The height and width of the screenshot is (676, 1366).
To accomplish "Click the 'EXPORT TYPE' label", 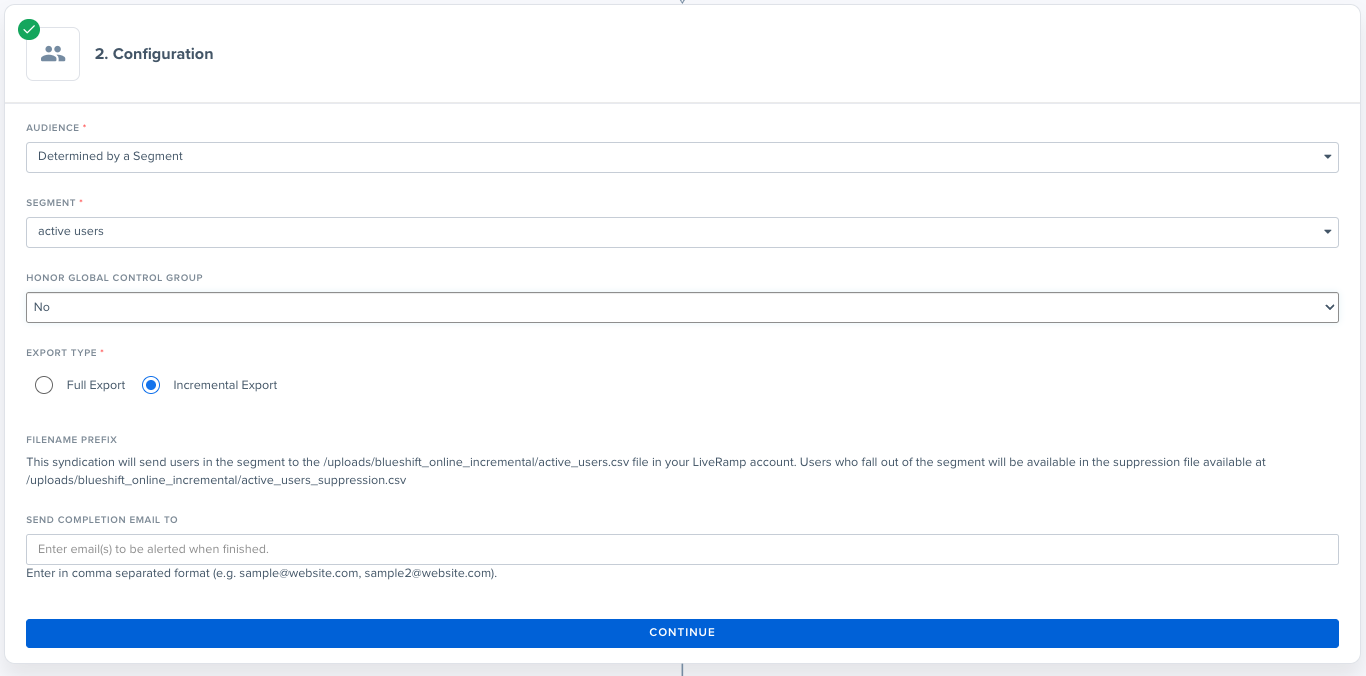I will click(62, 353).
